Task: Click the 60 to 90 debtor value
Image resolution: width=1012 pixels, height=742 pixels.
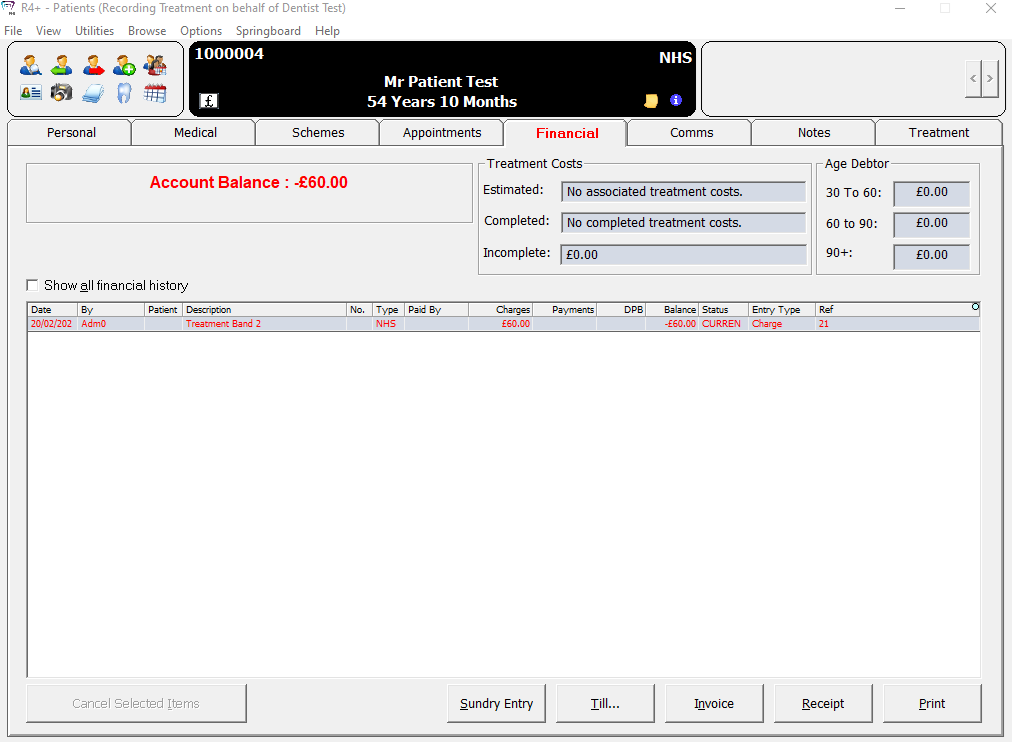Action: pos(931,223)
